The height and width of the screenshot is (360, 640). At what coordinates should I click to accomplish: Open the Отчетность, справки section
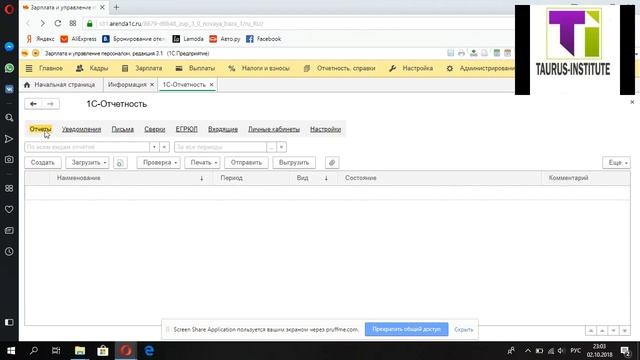[340, 68]
